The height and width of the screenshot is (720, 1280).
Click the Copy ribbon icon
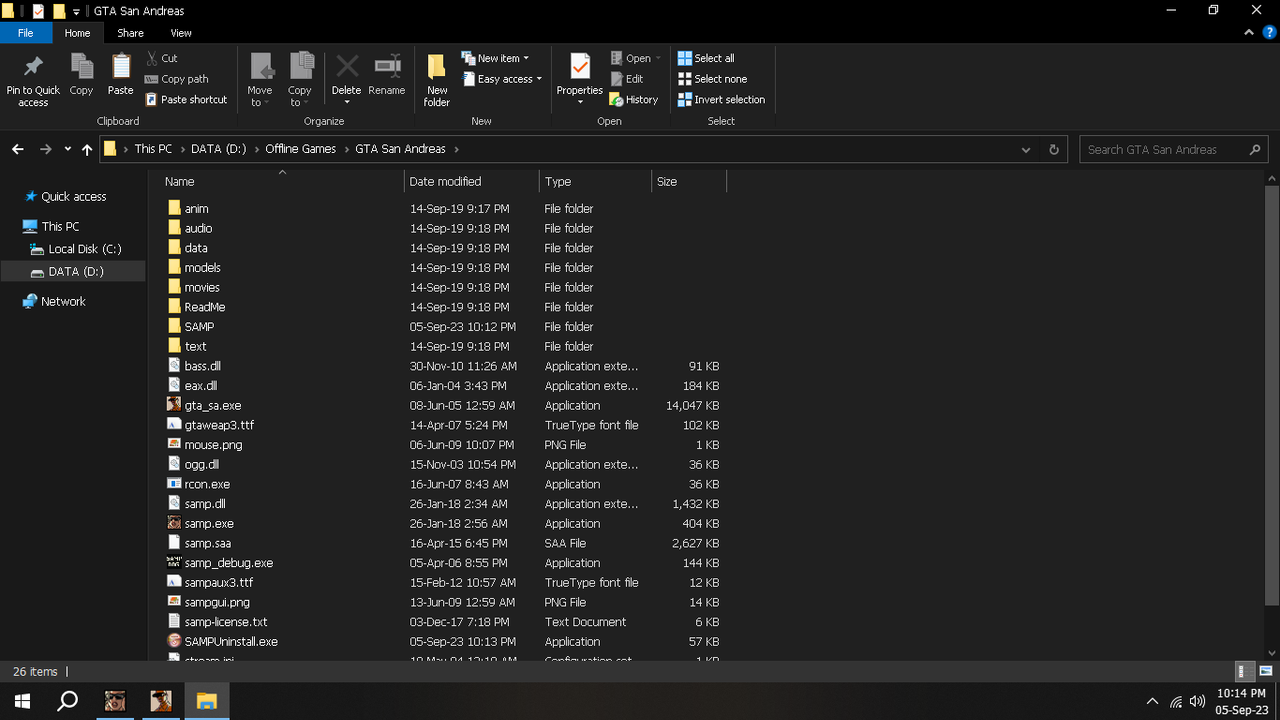click(x=81, y=67)
